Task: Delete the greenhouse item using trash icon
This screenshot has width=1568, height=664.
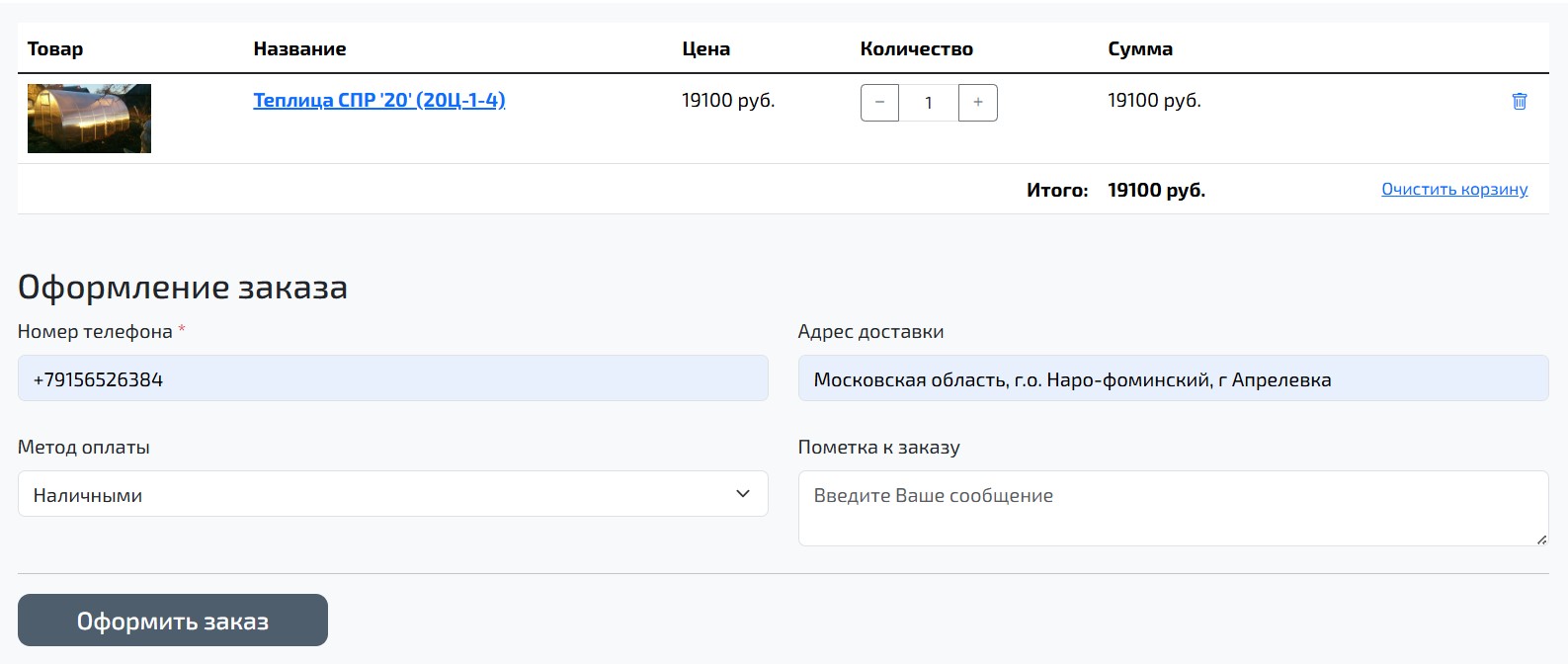Action: (x=1520, y=101)
